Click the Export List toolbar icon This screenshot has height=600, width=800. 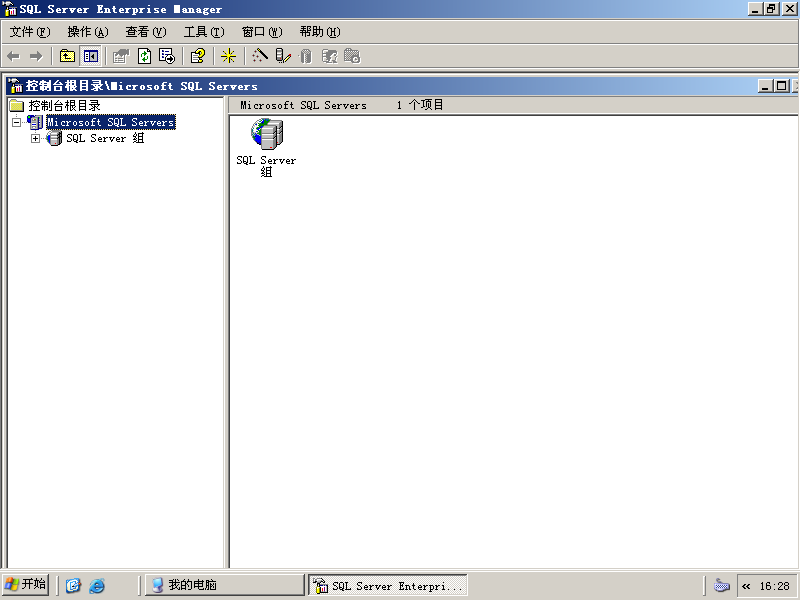[x=167, y=56]
